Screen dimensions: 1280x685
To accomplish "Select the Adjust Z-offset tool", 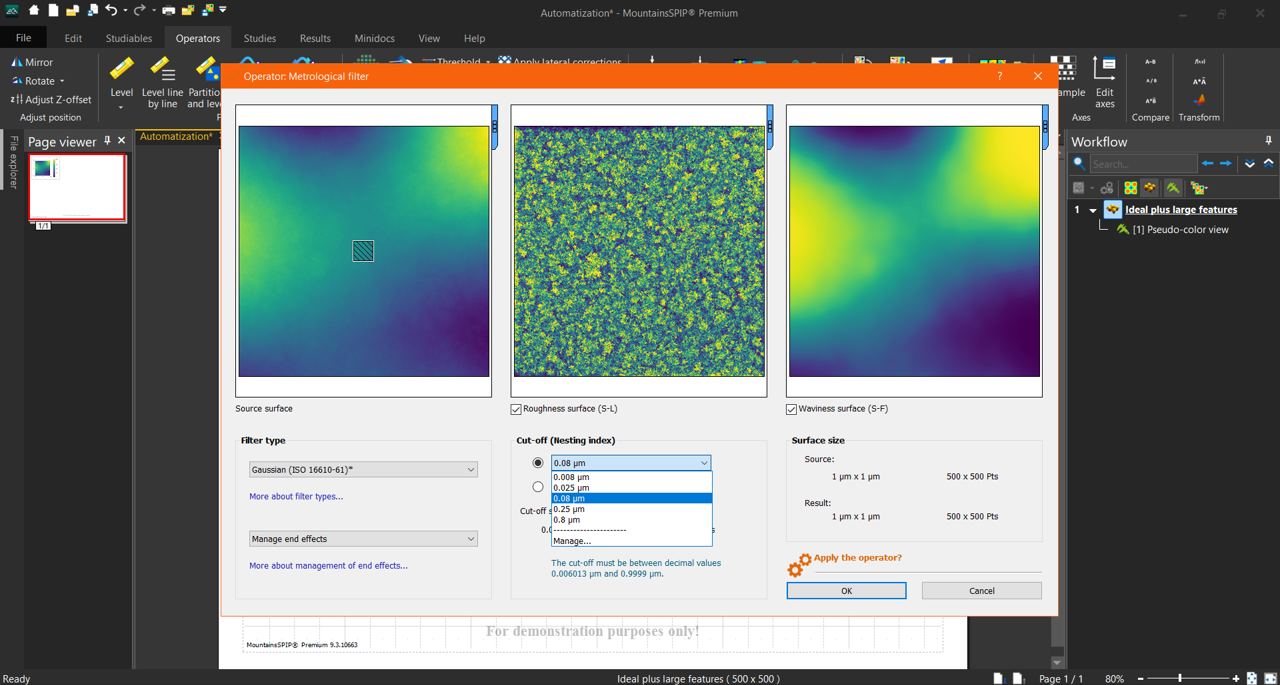I will [x=50, y=99].
